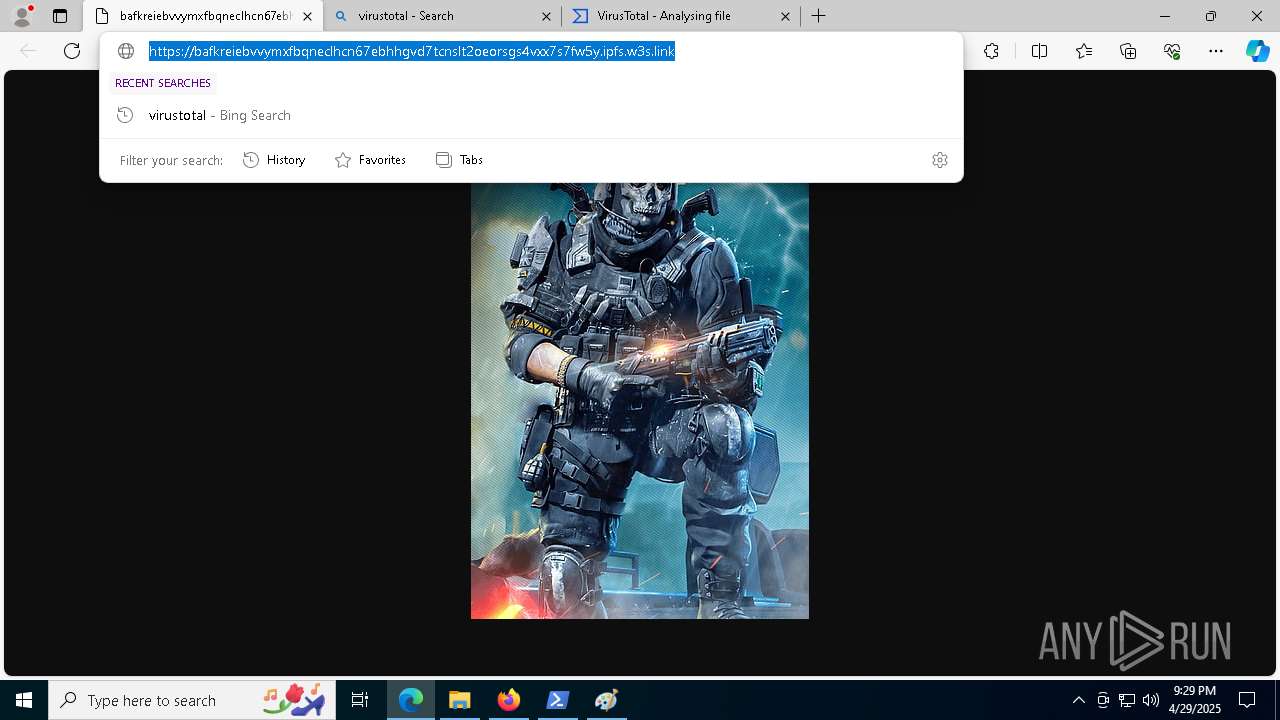This screenshot has height=720, width=1280.
Task: Close the VirusTotal - Analysing file tab
Action: click(x=785, y=16)
